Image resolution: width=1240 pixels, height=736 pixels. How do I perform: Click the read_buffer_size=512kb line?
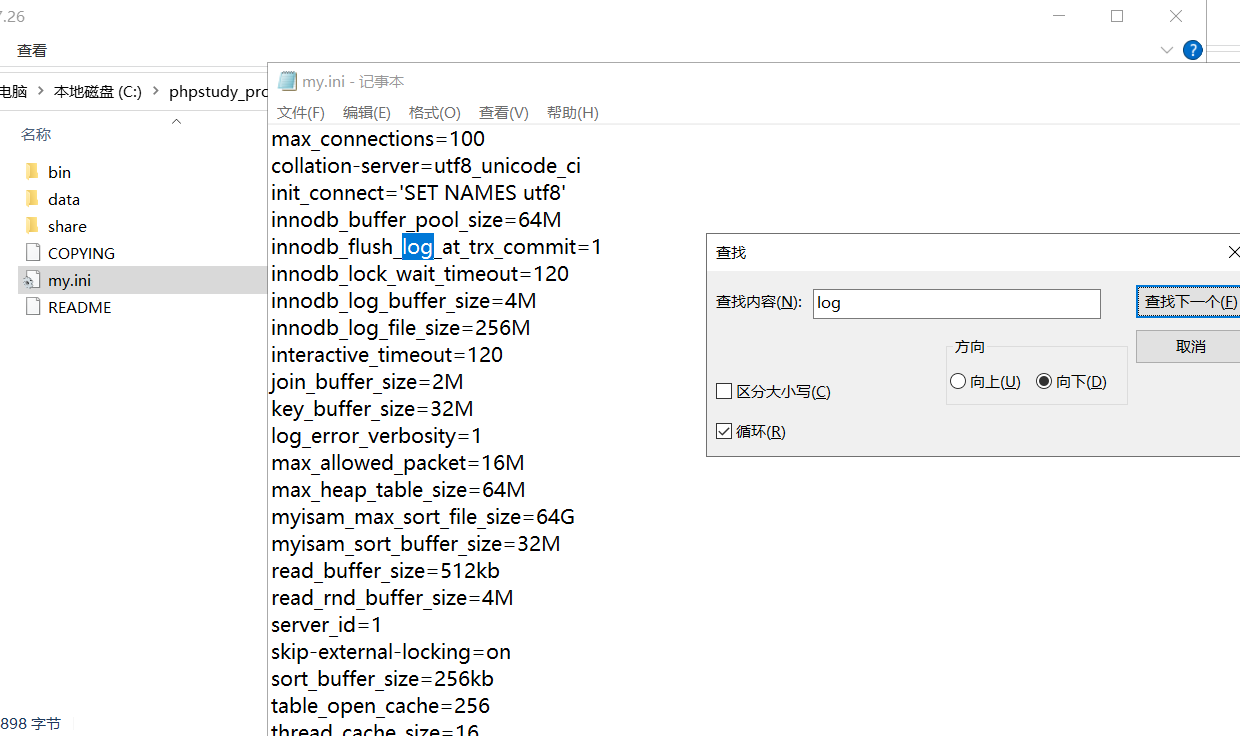point(386,571)
